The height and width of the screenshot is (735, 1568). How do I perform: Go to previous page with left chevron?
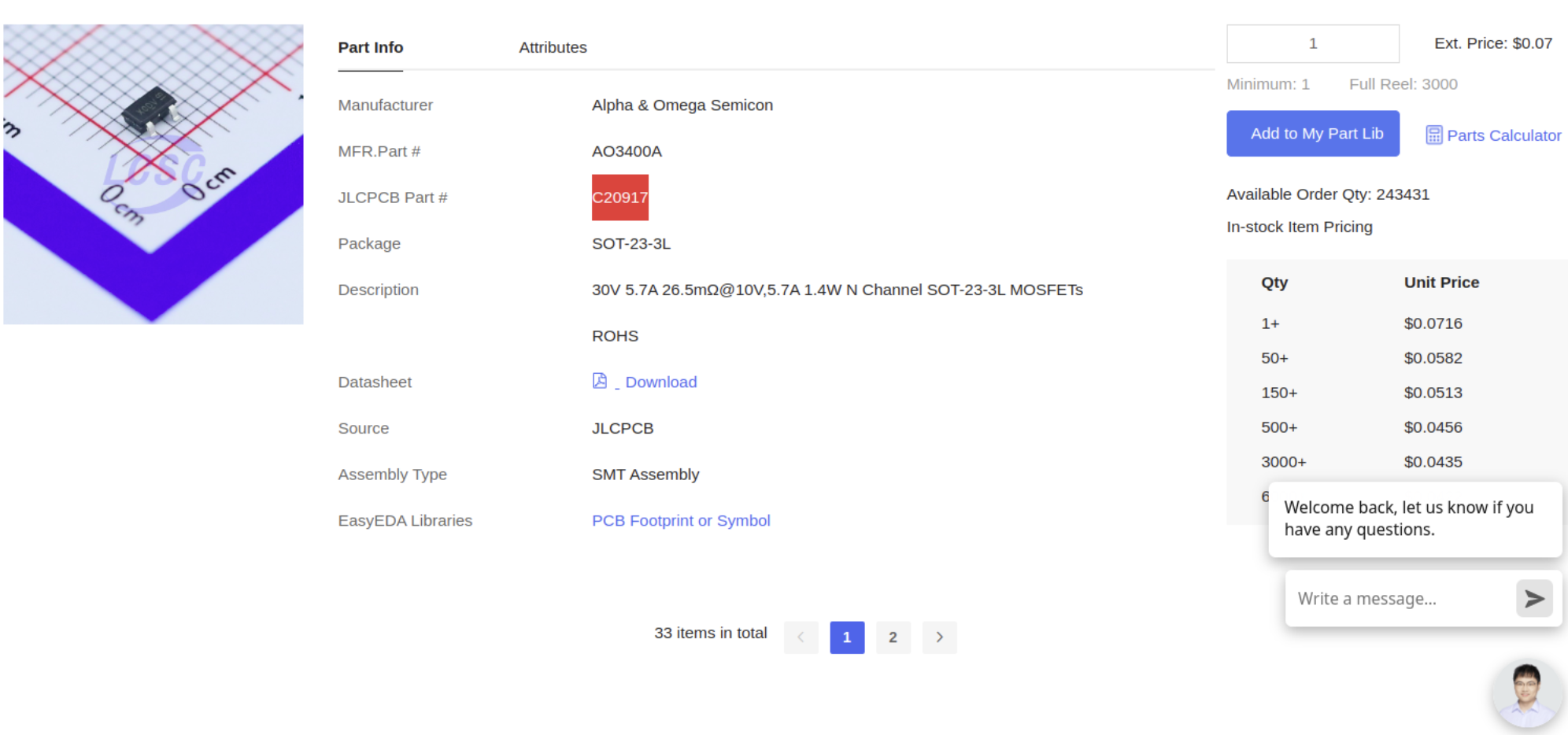pos(801,637)
